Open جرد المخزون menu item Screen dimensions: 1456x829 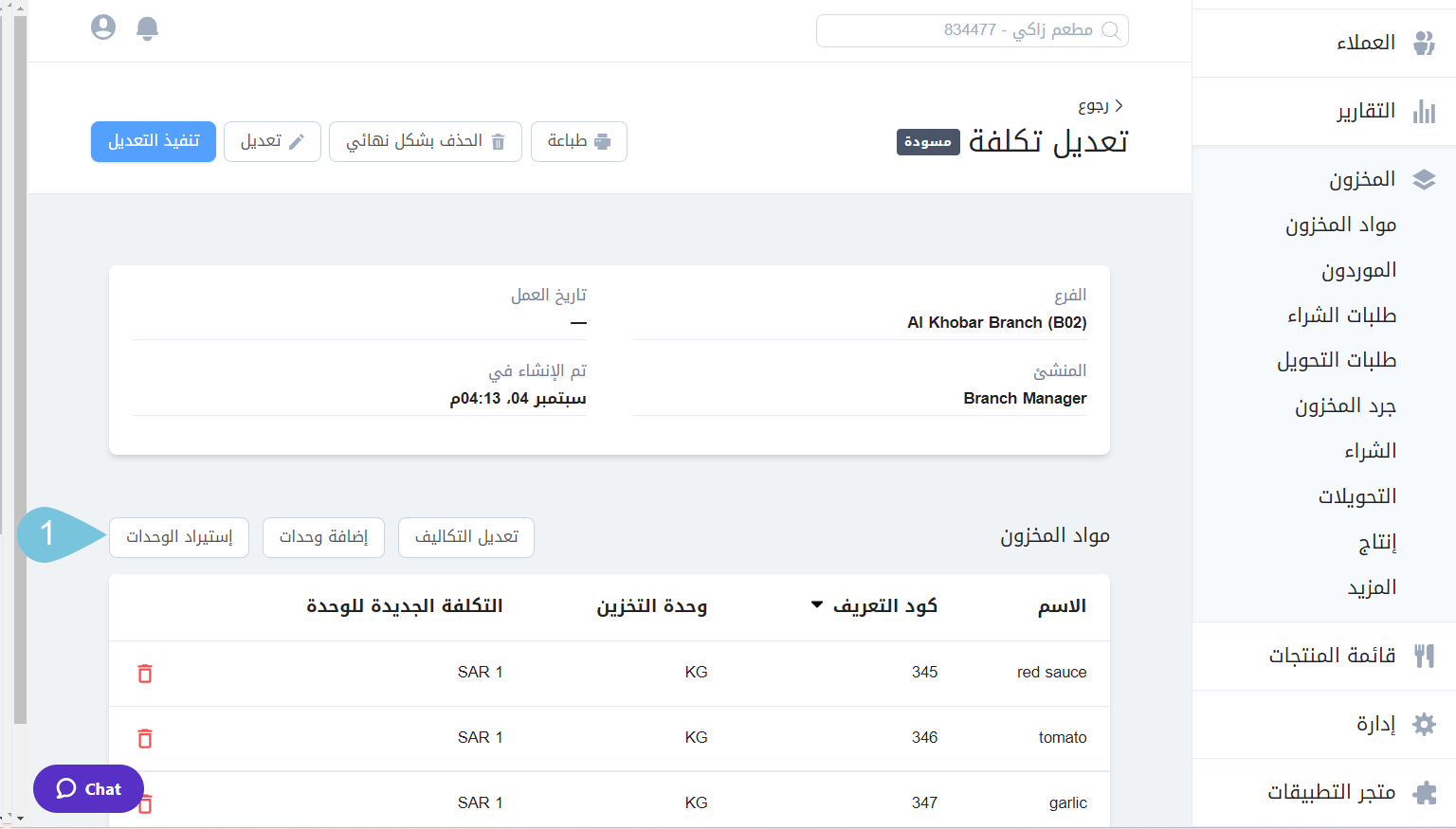(x=1345, y=405)
